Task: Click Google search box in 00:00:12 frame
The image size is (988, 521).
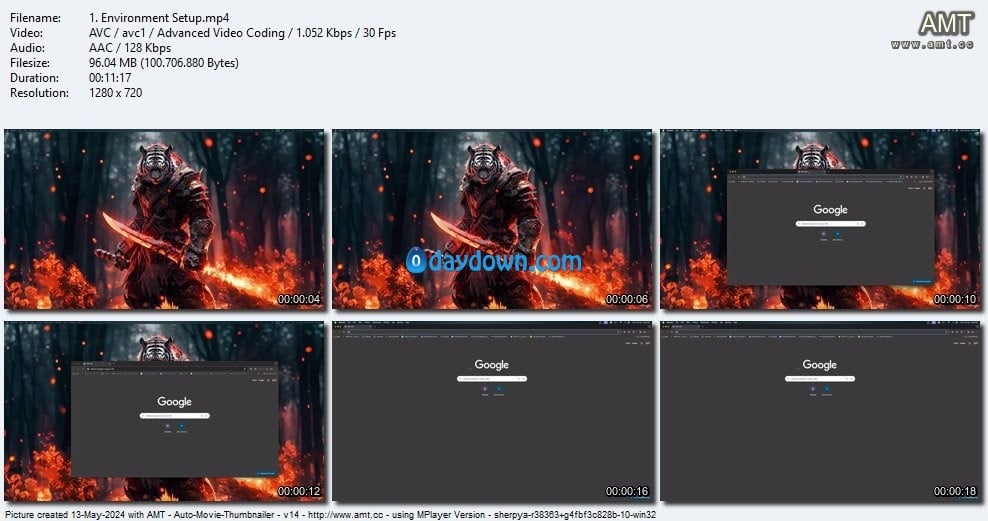Action: coord(175,416)
